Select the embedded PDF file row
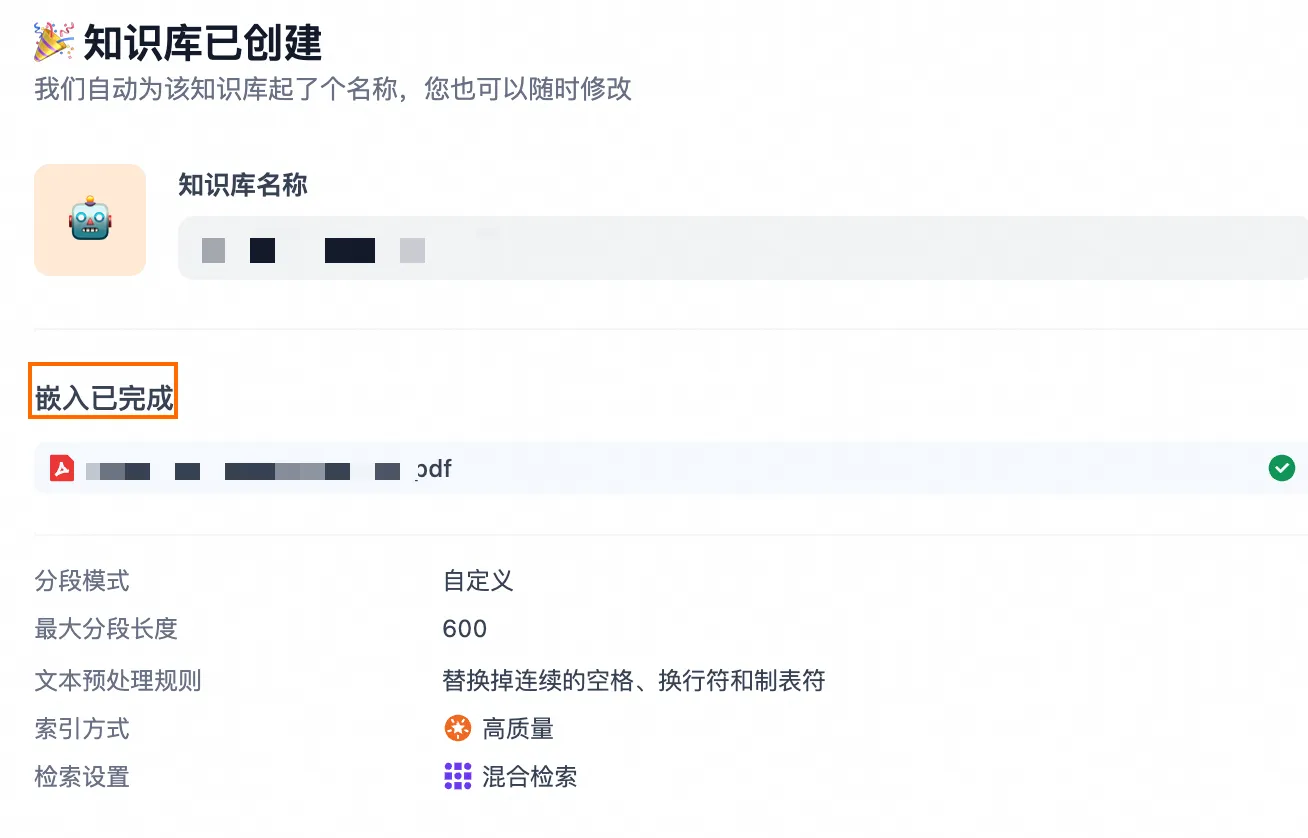Image resolution: width=1308 pixels, height=838 pixels. tap(671, 468)
